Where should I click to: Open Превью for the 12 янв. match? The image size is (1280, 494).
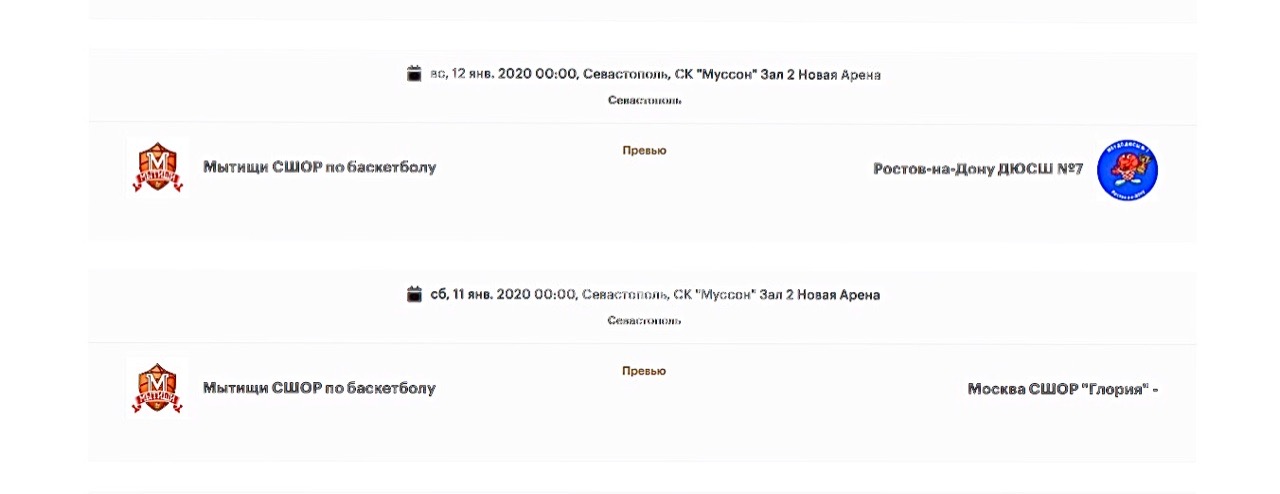pos(644,151)
